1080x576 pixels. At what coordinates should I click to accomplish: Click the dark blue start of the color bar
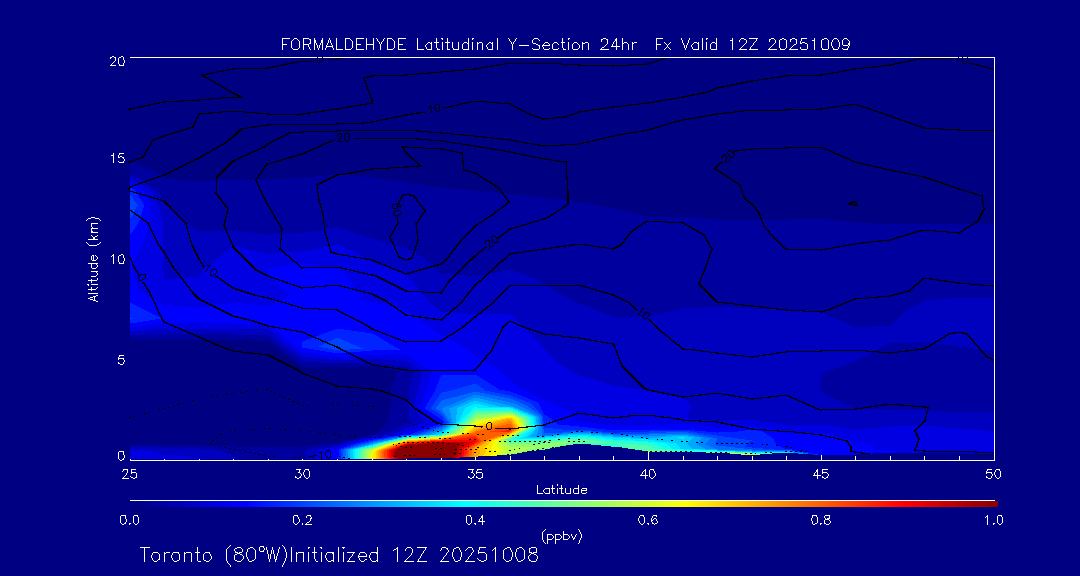140,503
